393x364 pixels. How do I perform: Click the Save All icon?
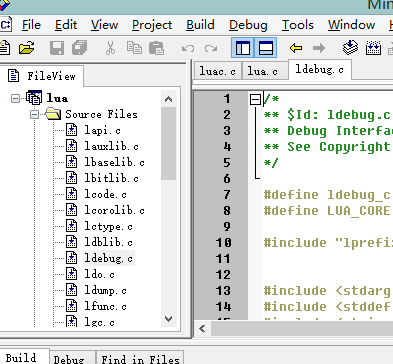pyautogui.click(x=79, y=48)
